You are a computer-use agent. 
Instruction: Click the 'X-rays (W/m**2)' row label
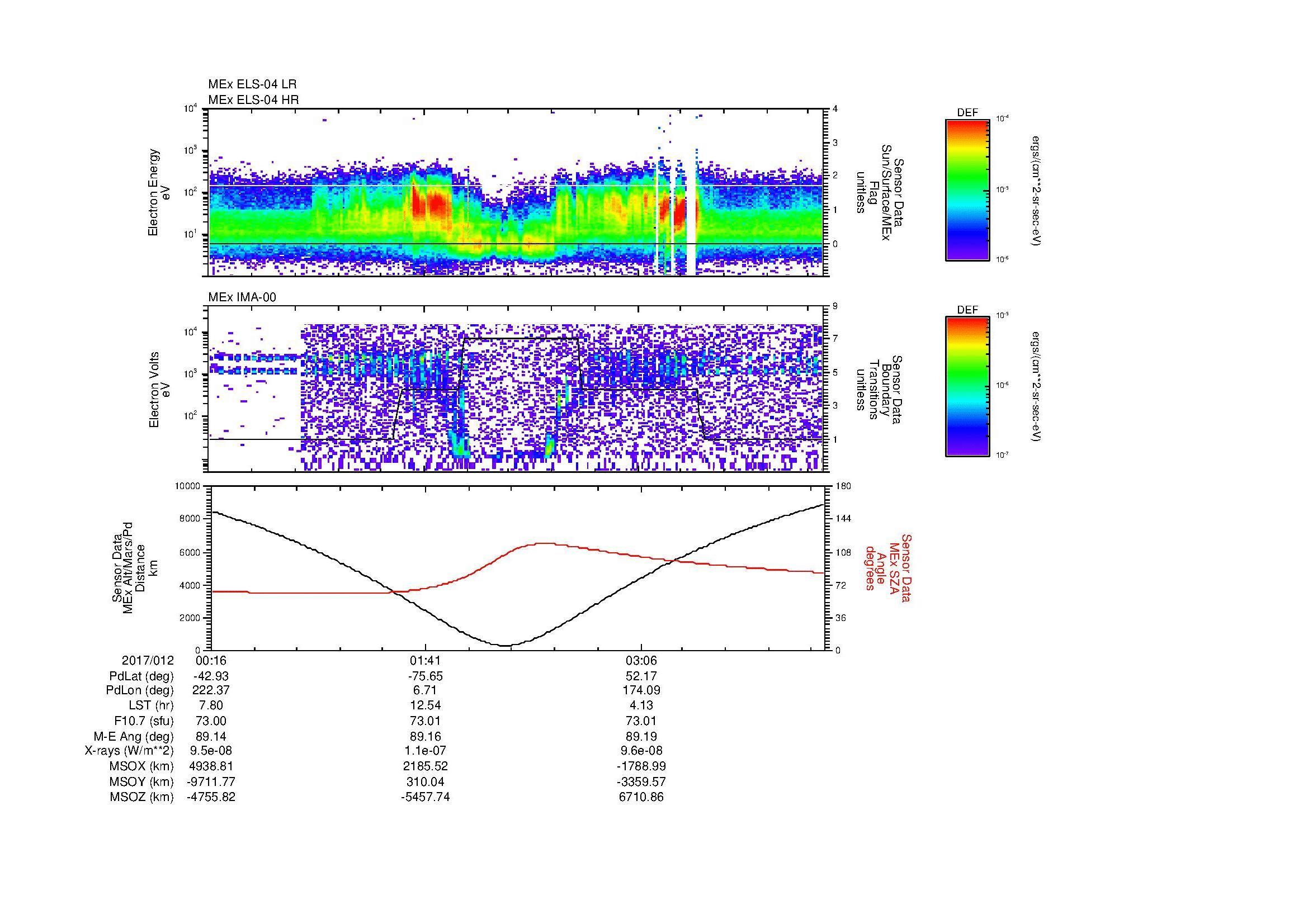click(129, 751)
